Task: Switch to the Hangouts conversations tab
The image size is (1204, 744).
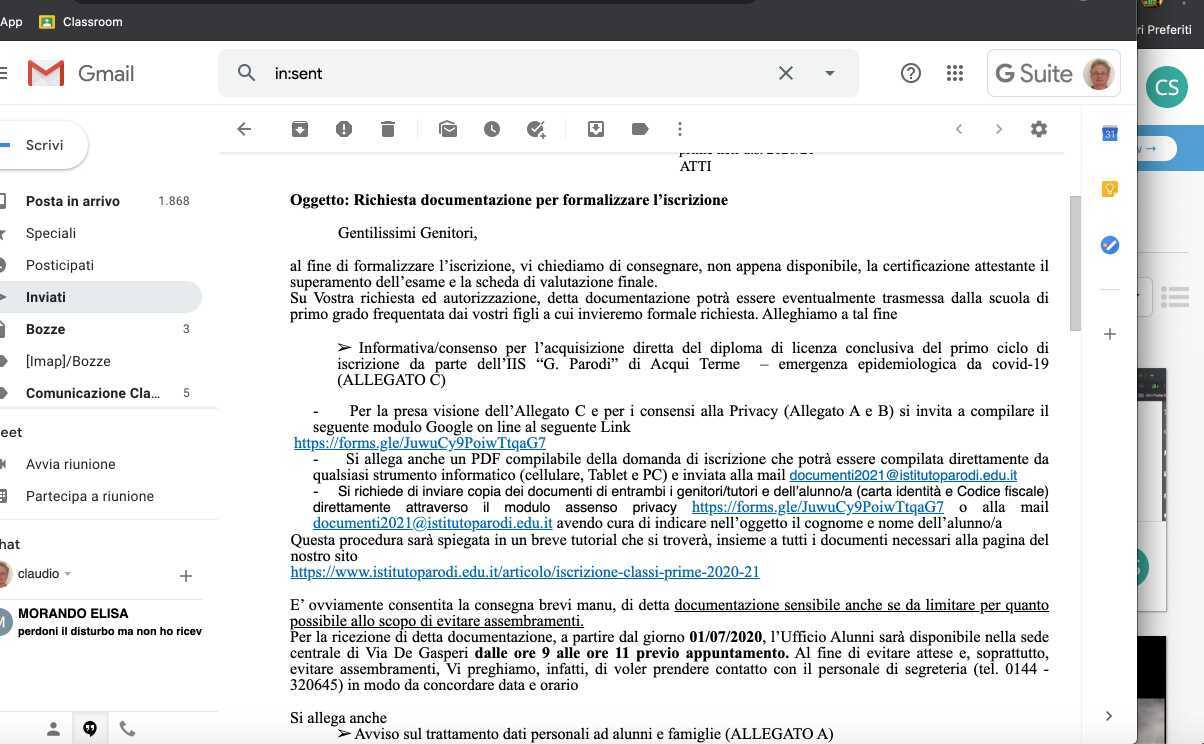Action: click(90, 729)
